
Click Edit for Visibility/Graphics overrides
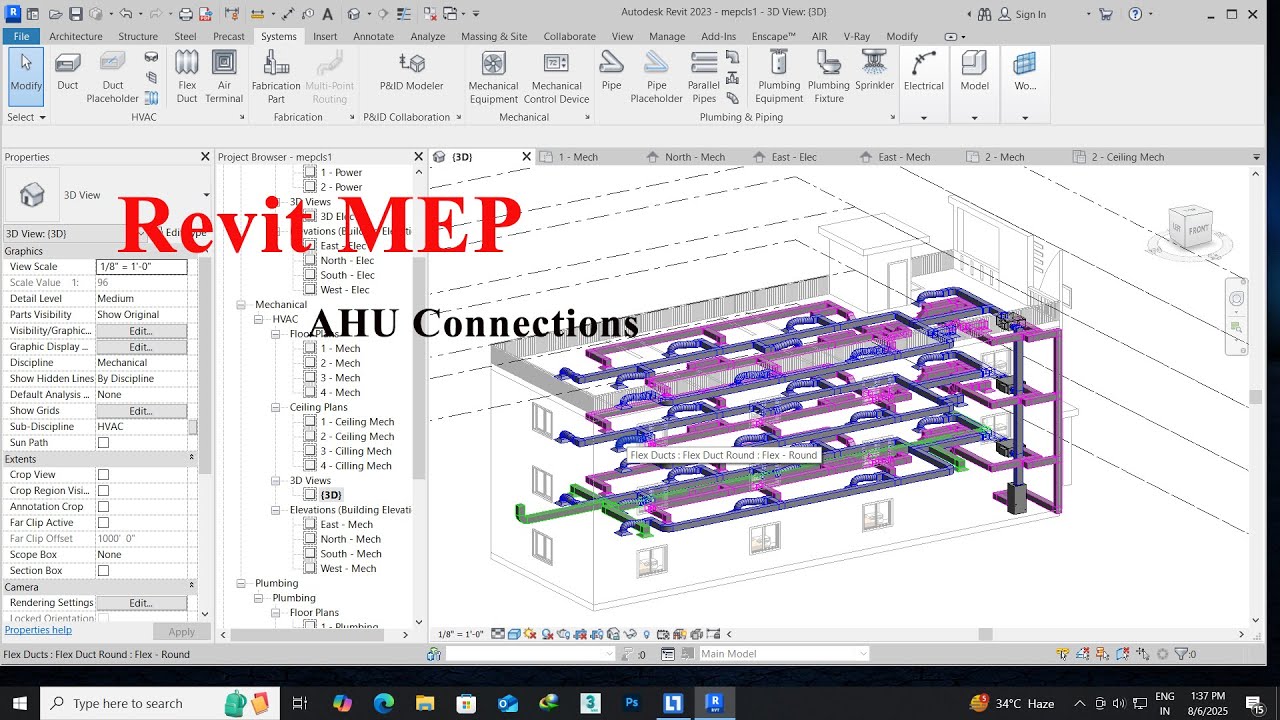[141, 331]
